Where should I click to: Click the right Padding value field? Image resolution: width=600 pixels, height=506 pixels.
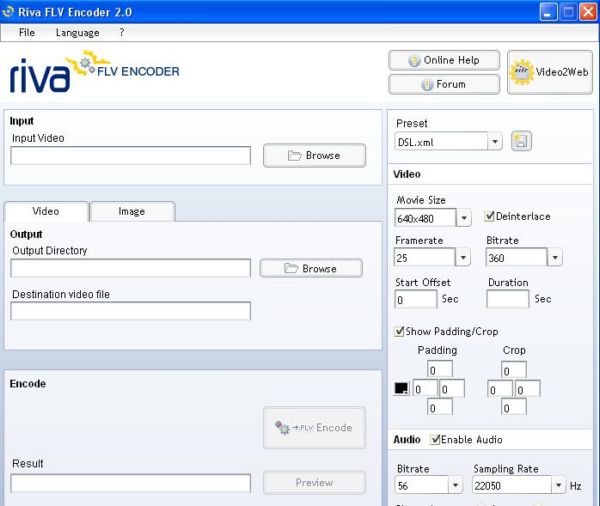(452, 389)
